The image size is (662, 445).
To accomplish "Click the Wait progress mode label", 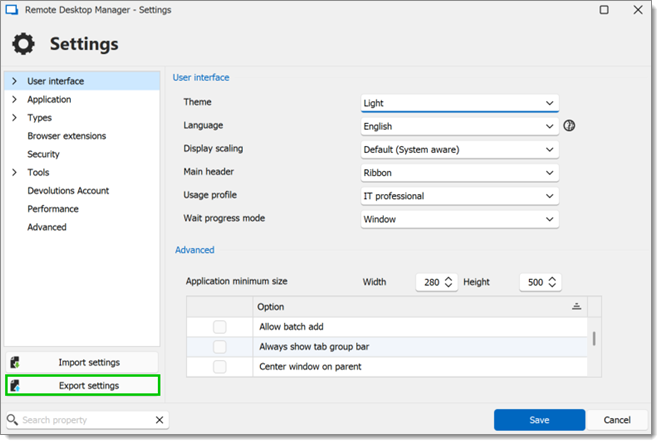I will pos(224,218).
